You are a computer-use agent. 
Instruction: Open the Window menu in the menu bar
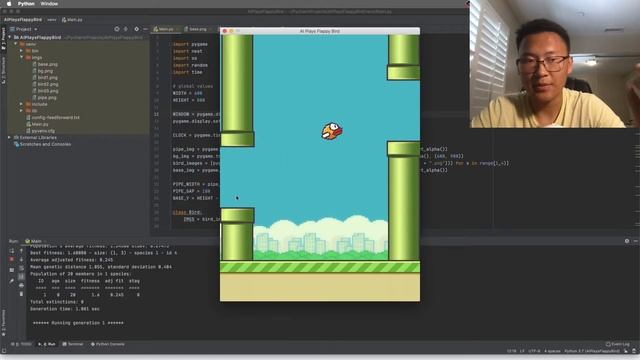[x=49, y=4]
